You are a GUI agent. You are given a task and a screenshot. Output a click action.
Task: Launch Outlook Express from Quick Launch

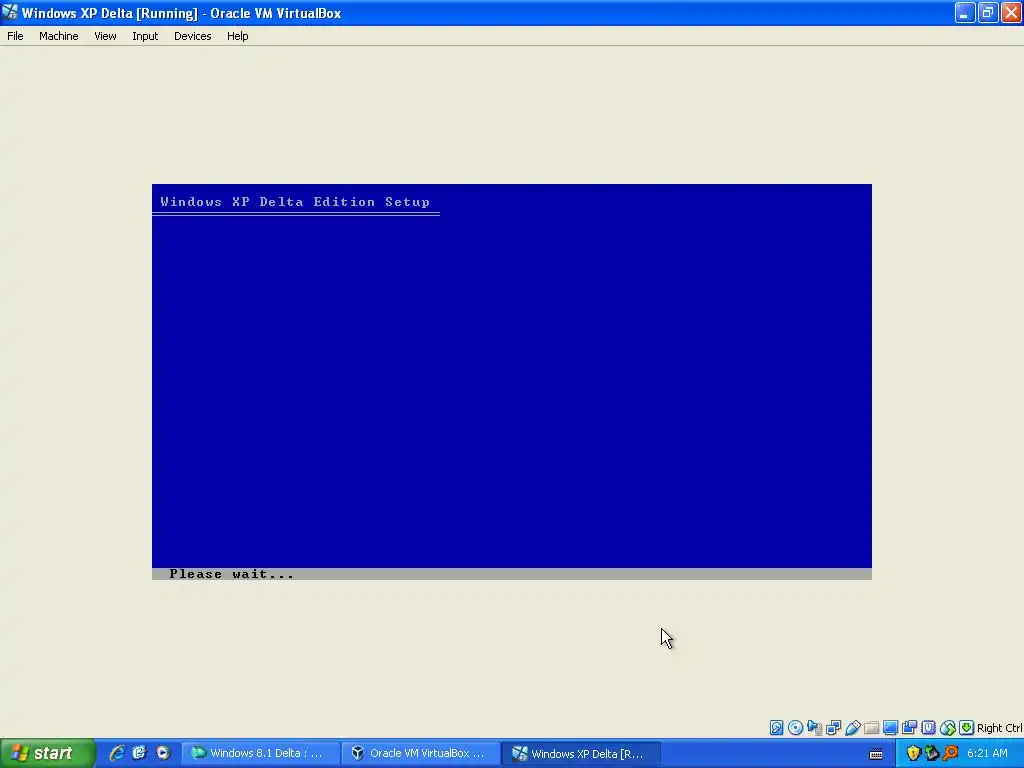(x=139, y=753)
